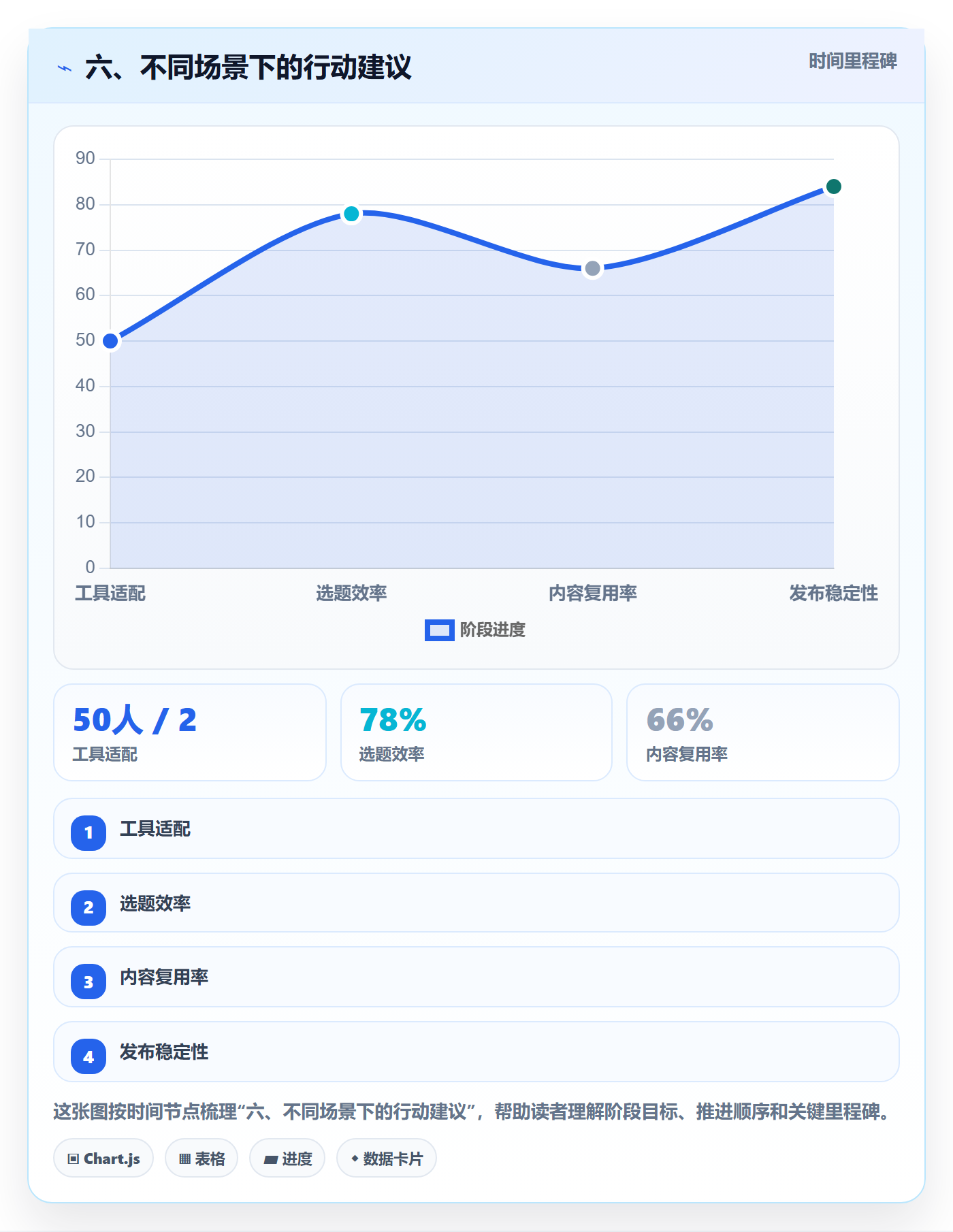This screenshot has height=1232, width=953.
Task: Click the 数据卡片 tag
Action: pos(387,1158)
